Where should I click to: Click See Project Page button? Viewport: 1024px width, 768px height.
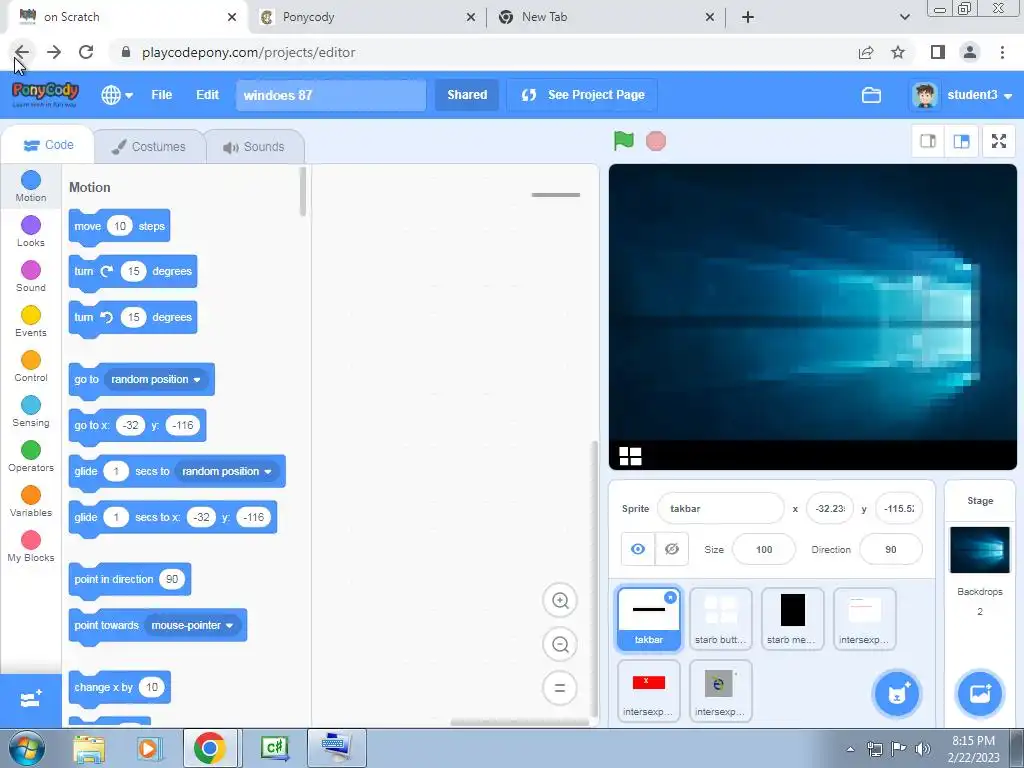tap(582, 95)
